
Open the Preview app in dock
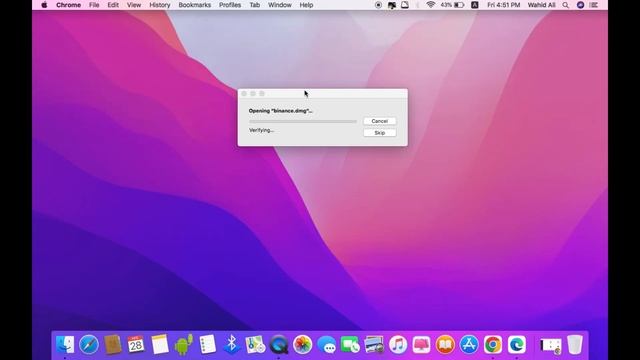coord(374,344)
